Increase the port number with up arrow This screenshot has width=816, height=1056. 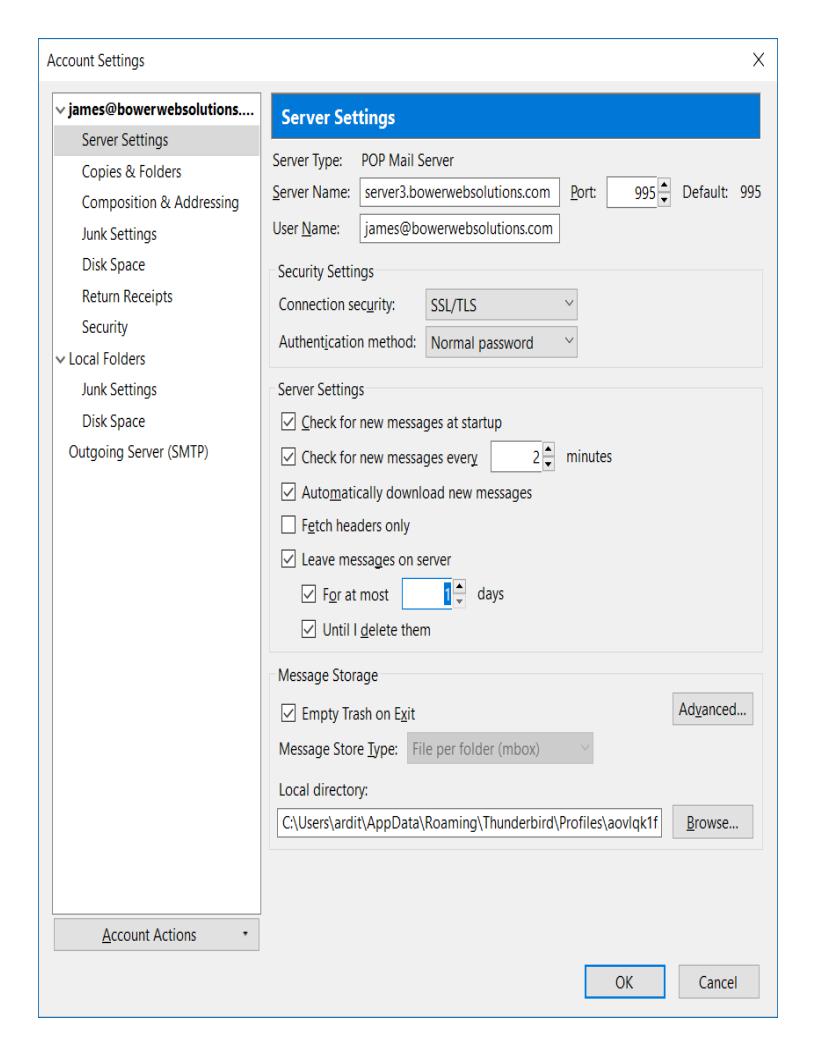pyautogui.click(x=664, y=185)
